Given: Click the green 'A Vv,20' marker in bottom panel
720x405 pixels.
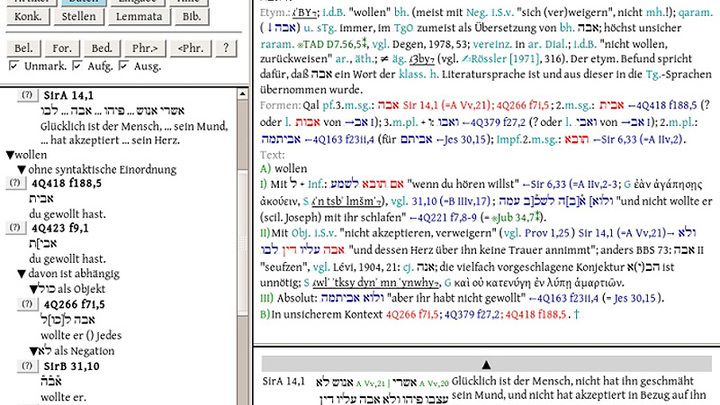Looking at the screenshot, I should click(434, 383).
